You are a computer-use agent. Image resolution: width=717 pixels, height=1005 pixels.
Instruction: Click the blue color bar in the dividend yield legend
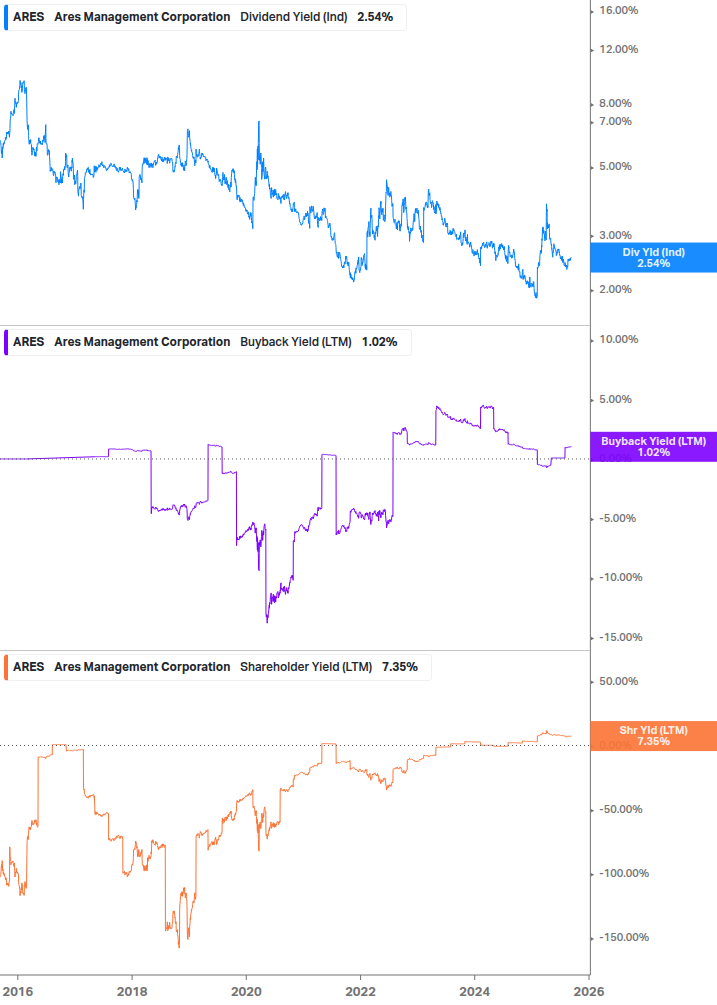6,17
